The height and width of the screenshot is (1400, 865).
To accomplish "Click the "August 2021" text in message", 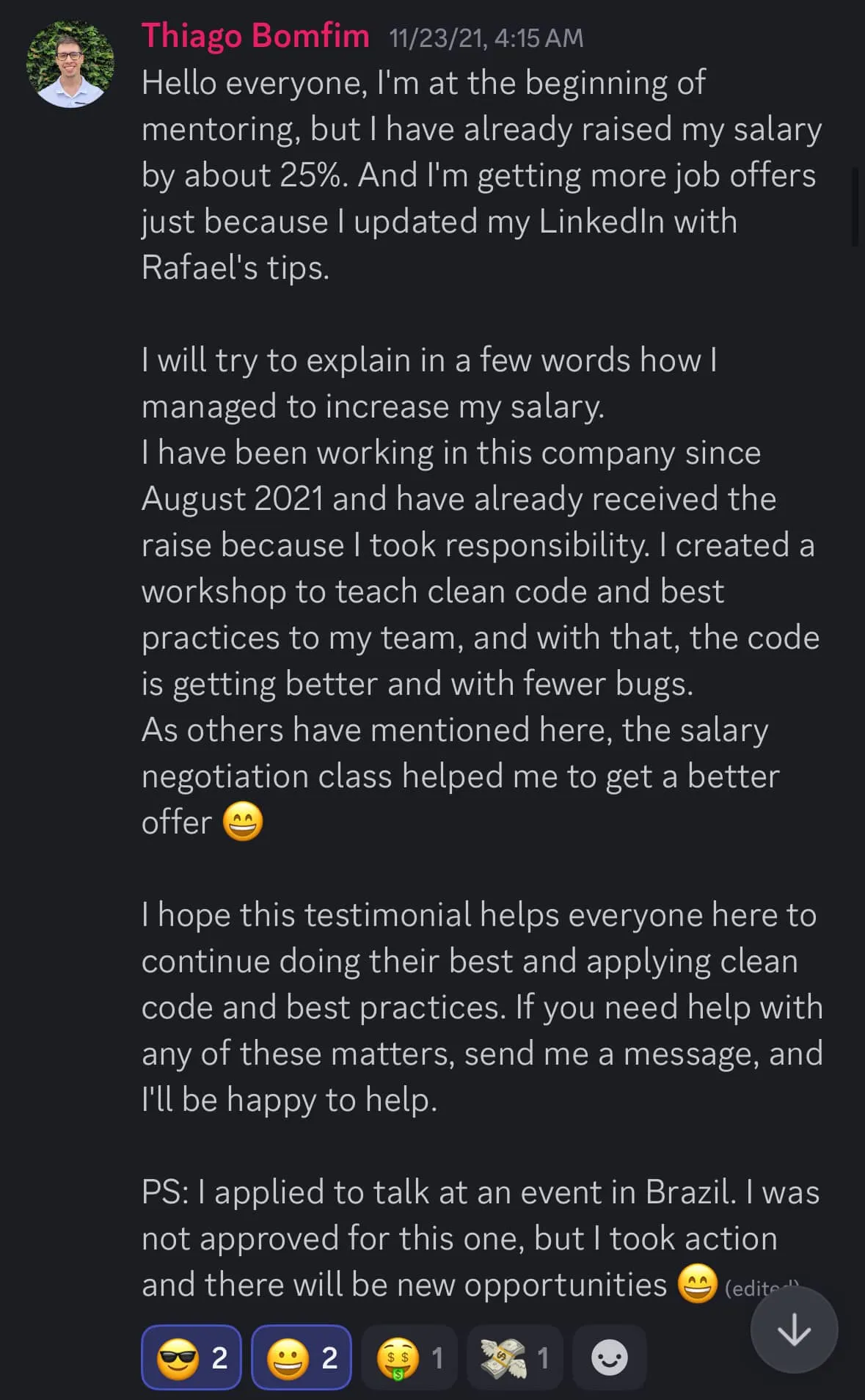I will click(232, 499).
